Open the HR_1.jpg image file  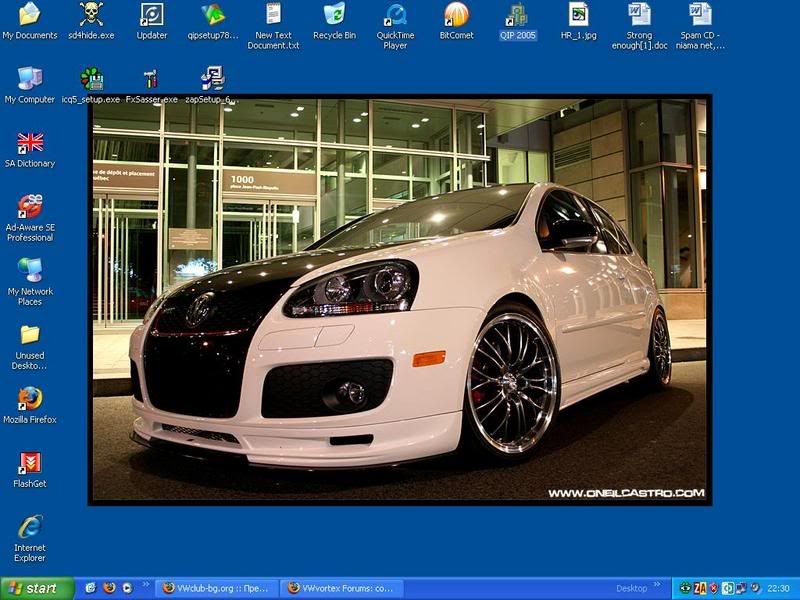tap(579, 16)
